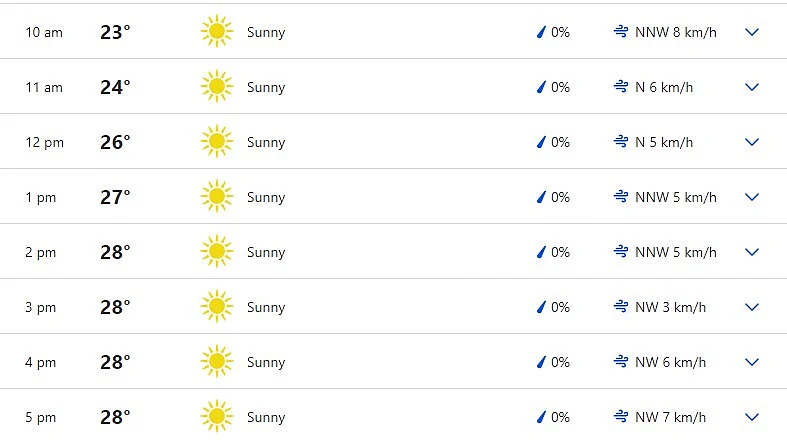Click the 2 pm time label
787x443 pixels.
click(41, 252)
